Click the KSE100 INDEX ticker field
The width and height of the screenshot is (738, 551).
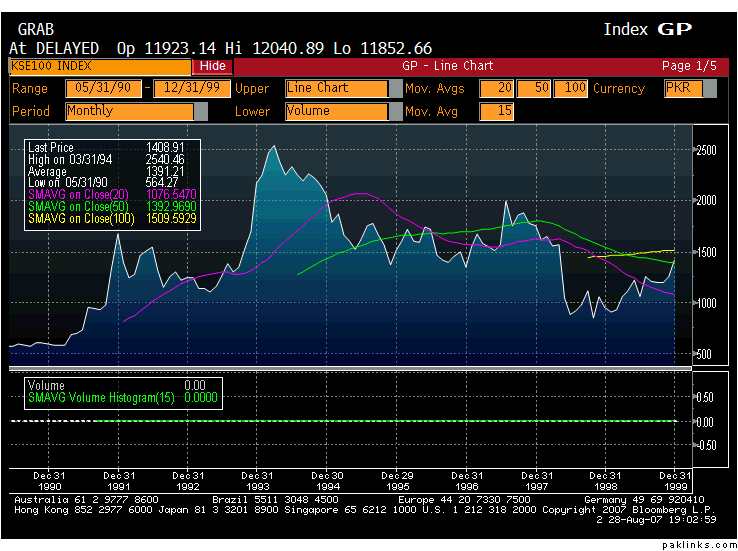tap(99, 66)
